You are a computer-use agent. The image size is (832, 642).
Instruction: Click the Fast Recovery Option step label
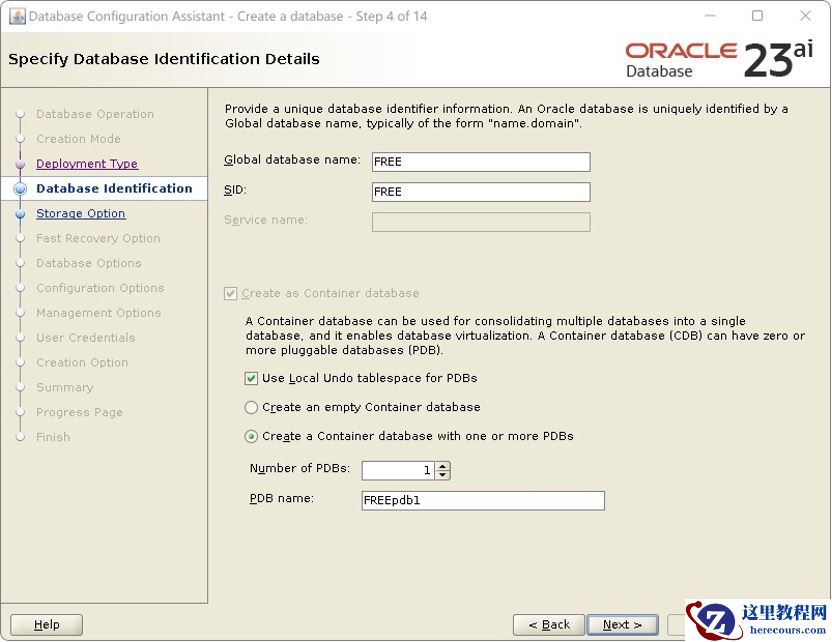pos(98,238)
